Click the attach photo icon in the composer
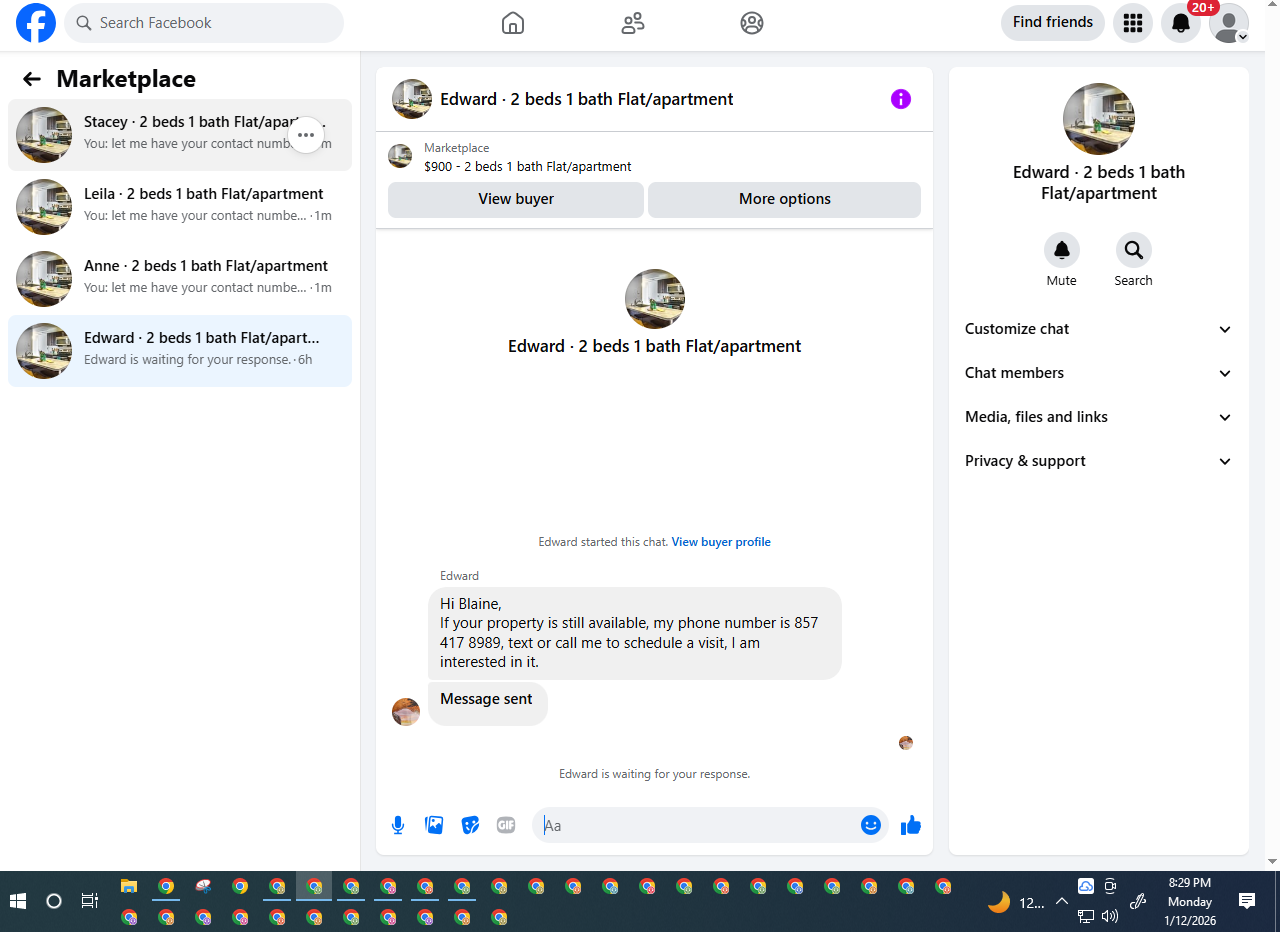This screenshot has height=932, width=1280. click(434, 825)
